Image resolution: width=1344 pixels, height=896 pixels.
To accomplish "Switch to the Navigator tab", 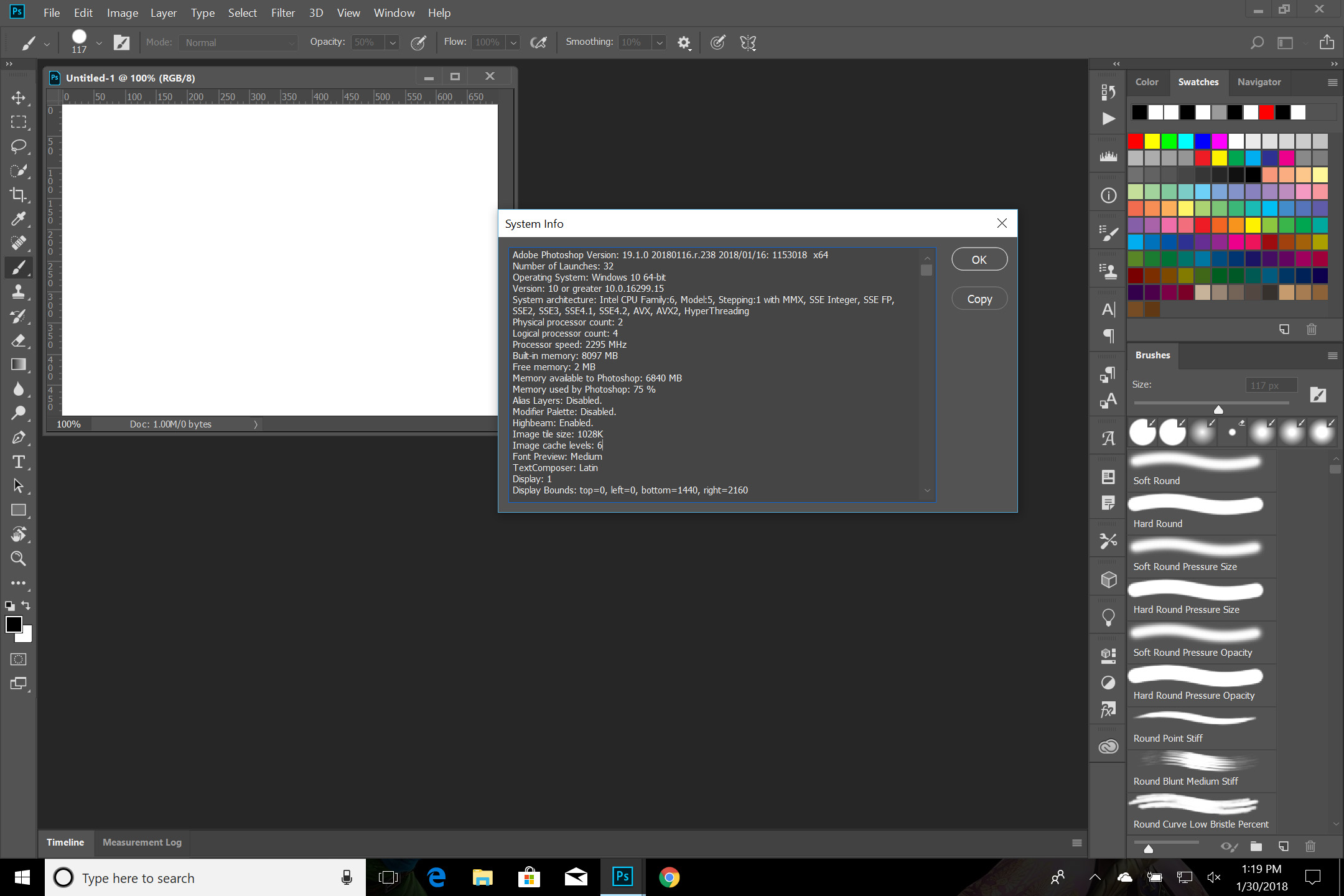I will point(1258,81).
